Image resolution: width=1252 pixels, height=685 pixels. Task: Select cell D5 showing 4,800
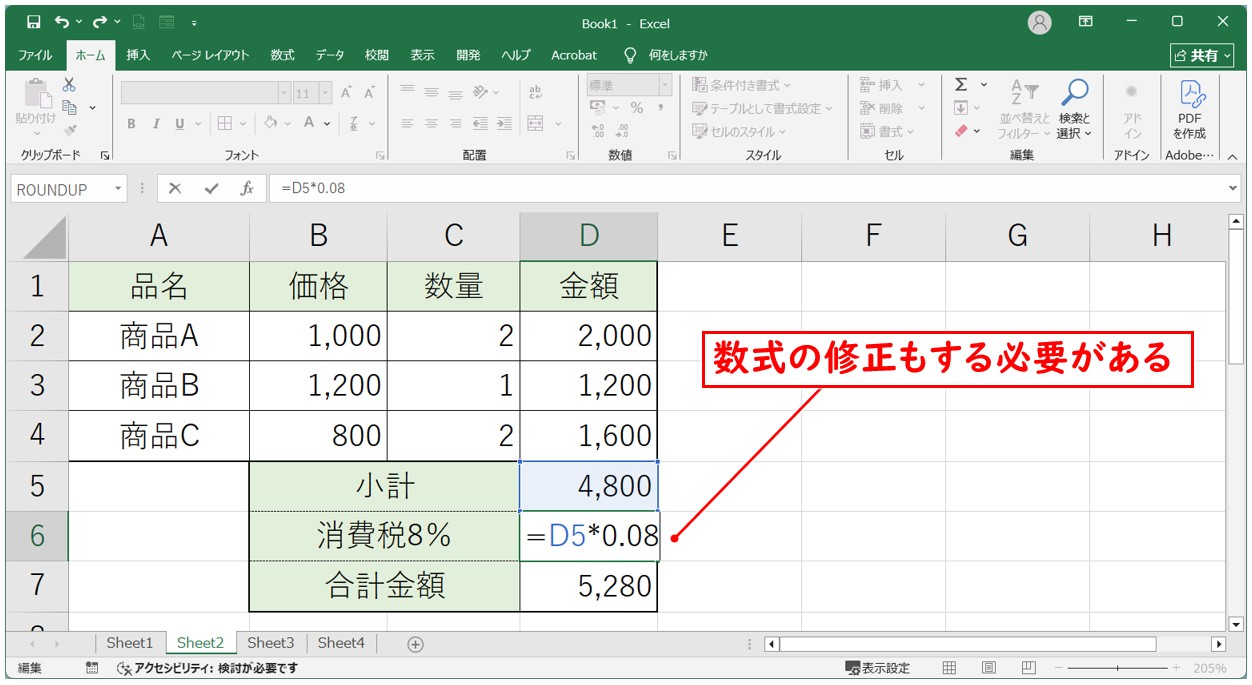[x=589, y=486]
